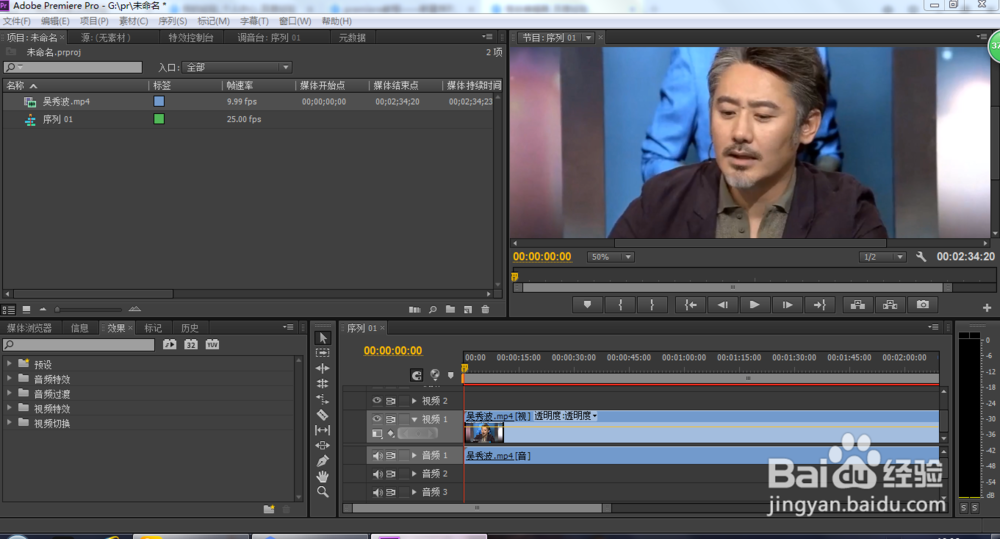The height and width of the screenshot is (539, 1000).
Task: Open the 1/2 playback resolution dropdown
Action: [882, 256]
